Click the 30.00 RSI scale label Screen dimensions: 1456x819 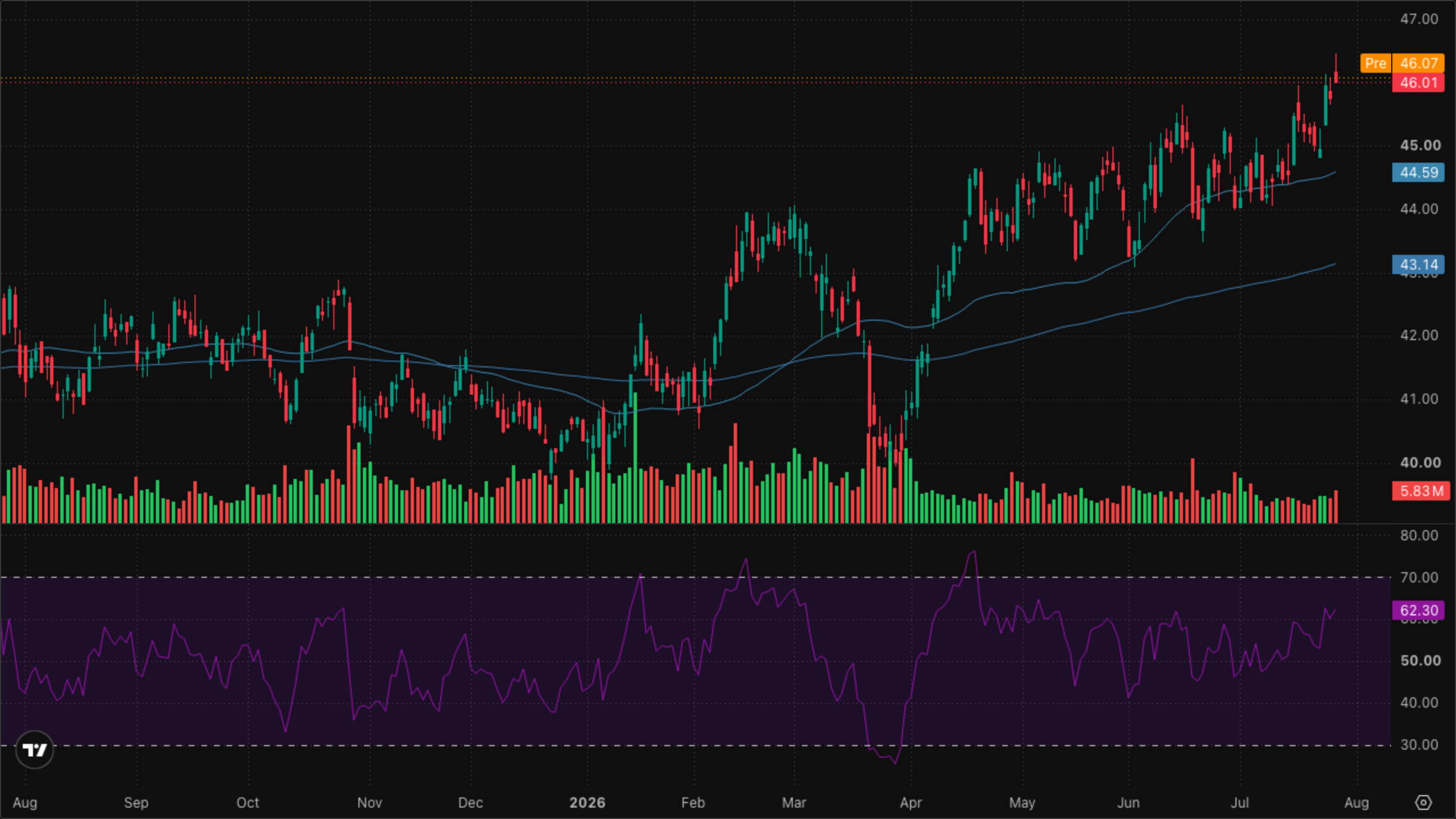[1419, 745]
